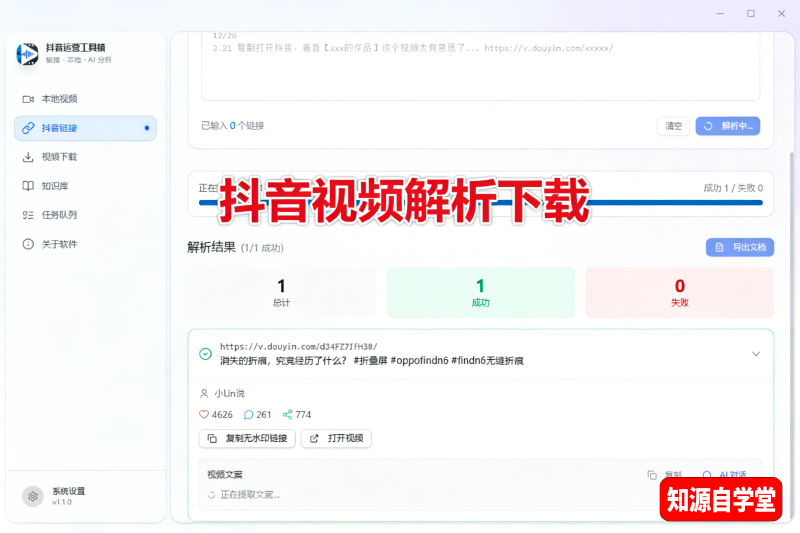Screen dimensions: 800x533
Task: Click the 解析中... button
Action: (x=728, y=126)
